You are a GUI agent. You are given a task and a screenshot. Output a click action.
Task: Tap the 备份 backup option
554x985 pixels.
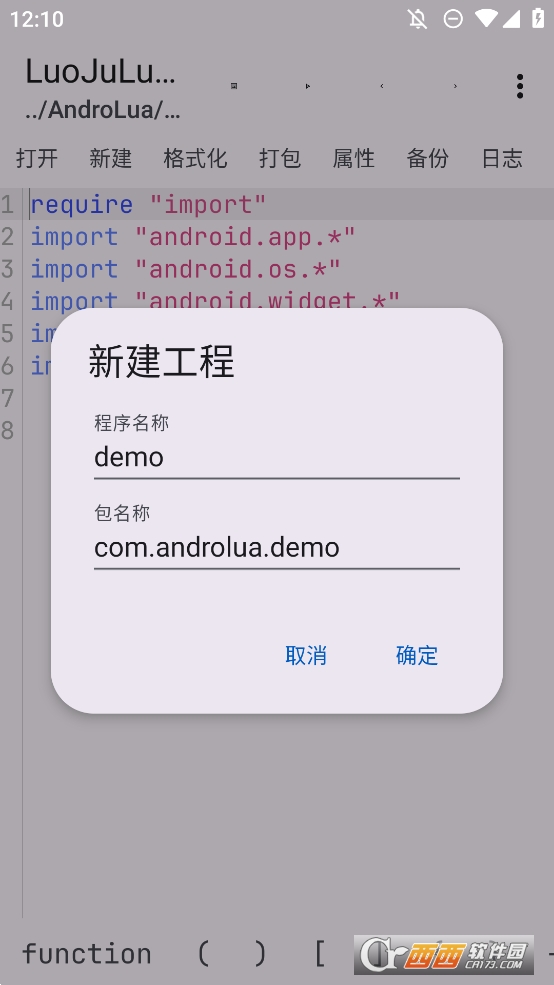(x=428, y=158)
